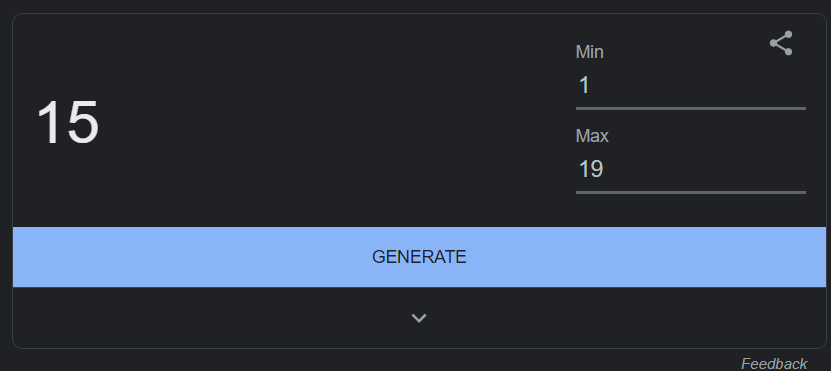Open the Feedback link

click(x=774, y=364)
